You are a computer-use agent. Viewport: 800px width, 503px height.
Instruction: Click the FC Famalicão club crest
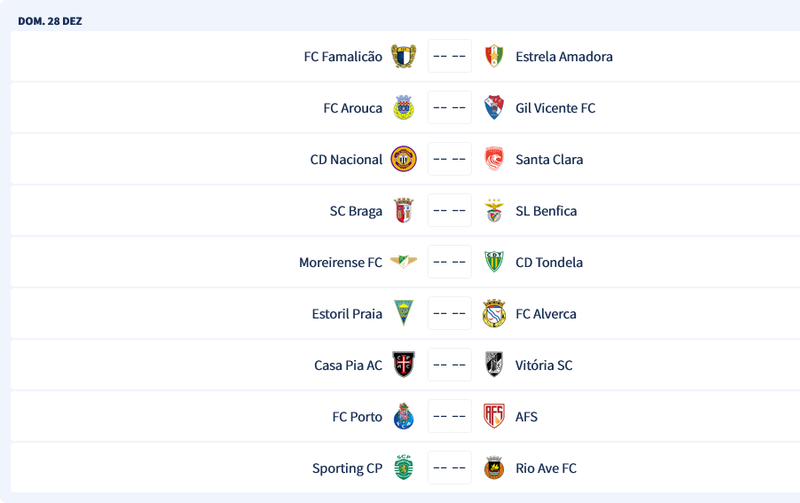tap(403, 57)
